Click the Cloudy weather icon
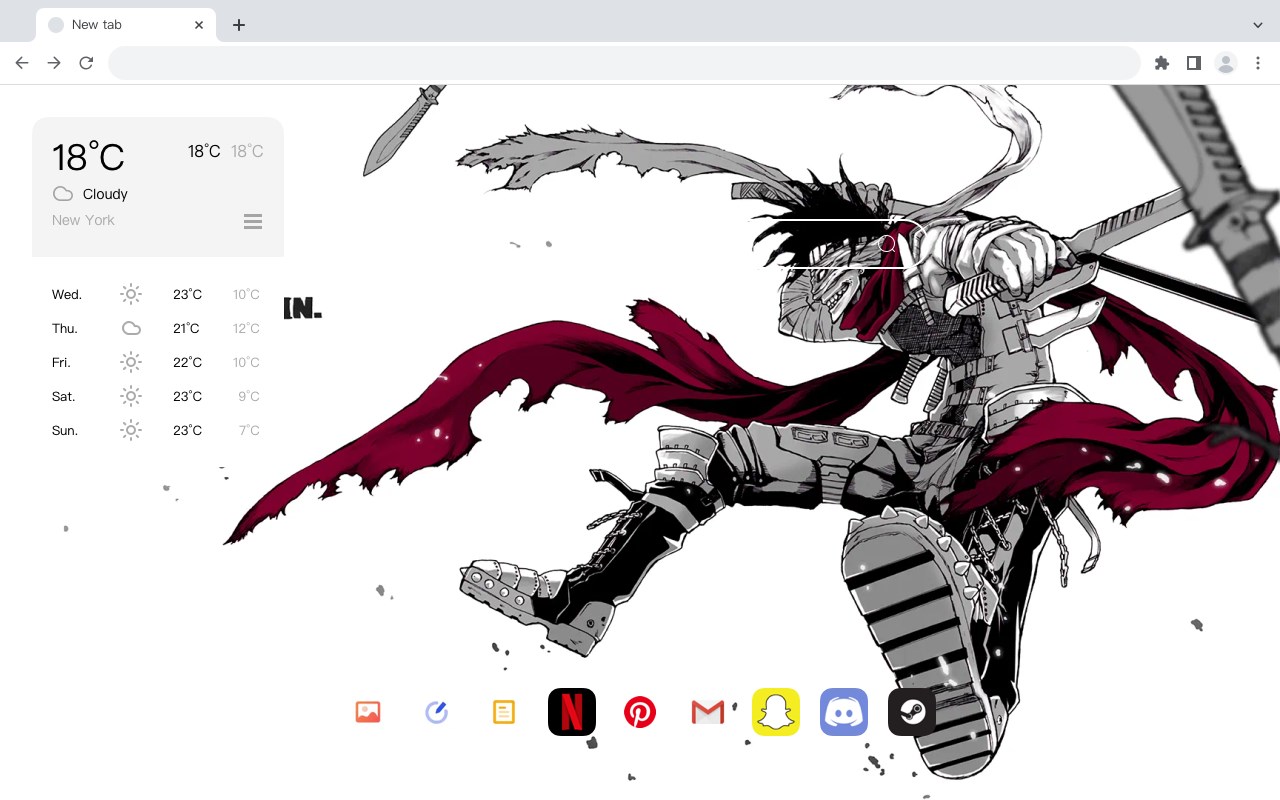 63,194
